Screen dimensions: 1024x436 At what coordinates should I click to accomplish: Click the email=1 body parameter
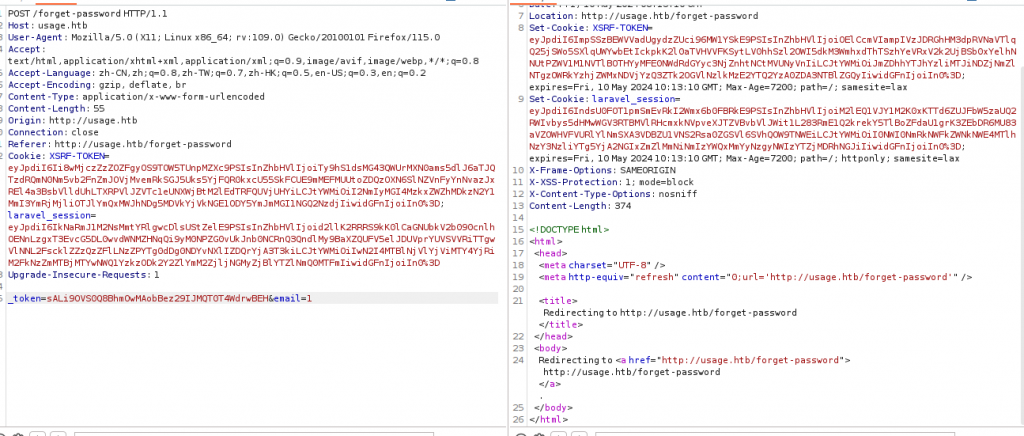[x=293, y=298]
